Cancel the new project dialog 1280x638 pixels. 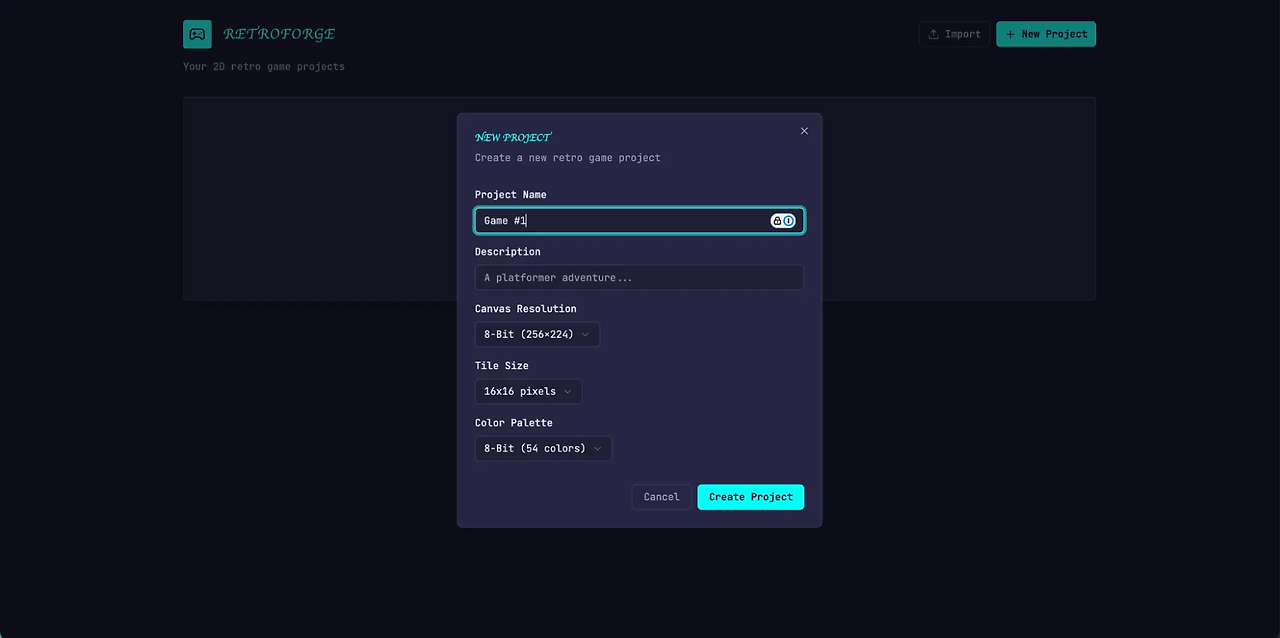(661, 497)
